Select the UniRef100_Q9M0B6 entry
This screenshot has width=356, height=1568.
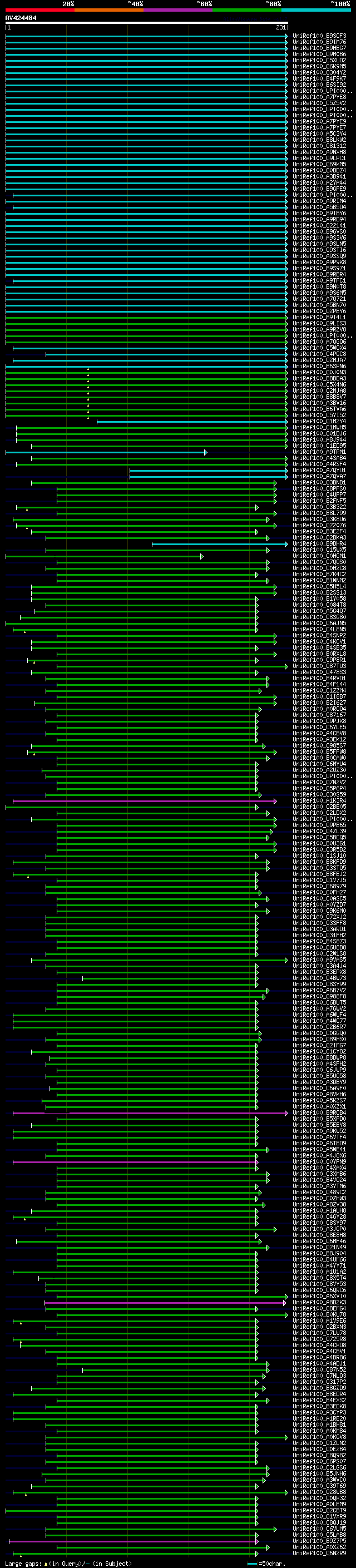click(319, 54)
